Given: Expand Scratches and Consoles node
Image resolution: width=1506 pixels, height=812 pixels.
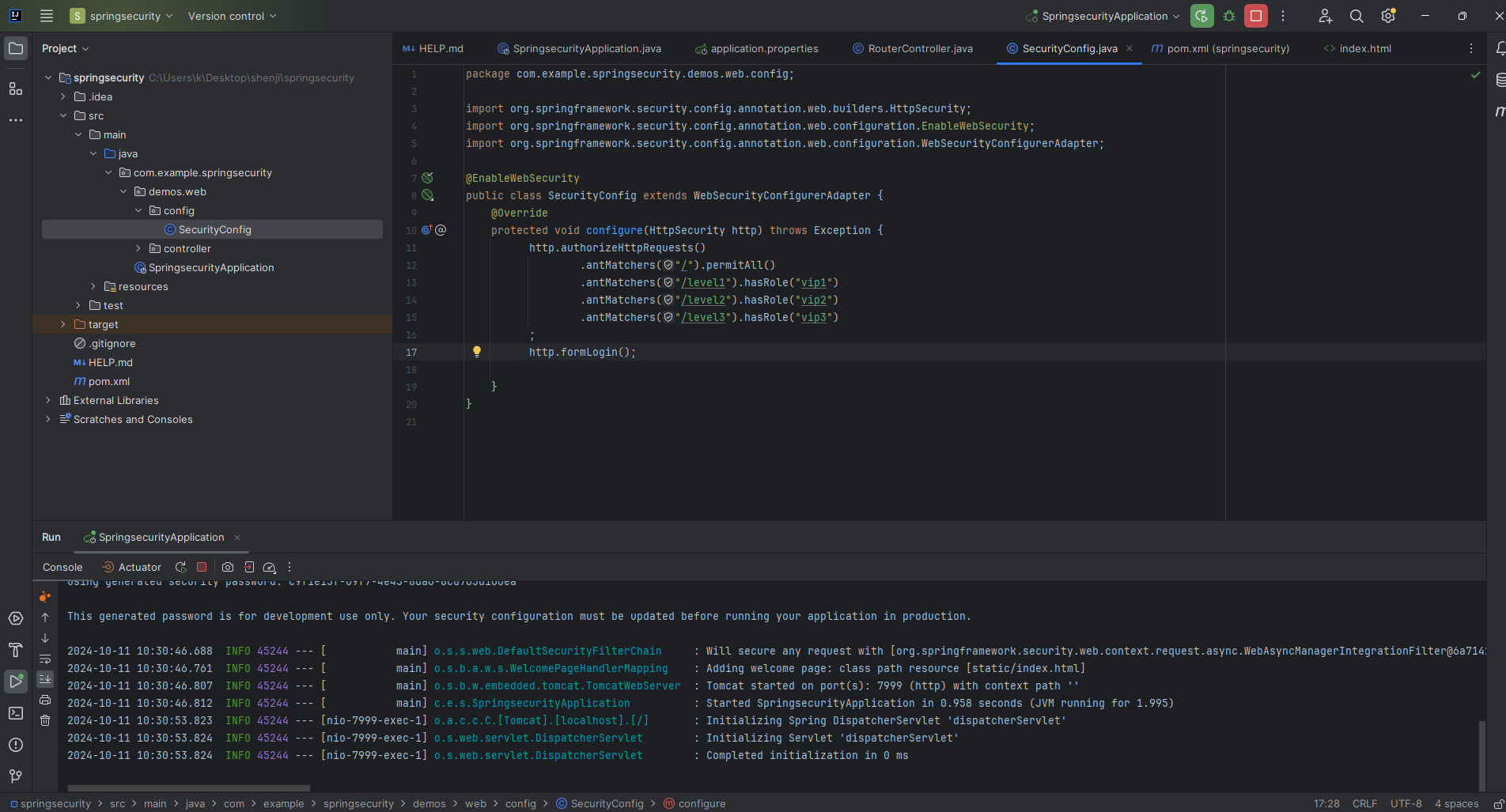Looking at the screenshot, I should [x=48, y=419].
